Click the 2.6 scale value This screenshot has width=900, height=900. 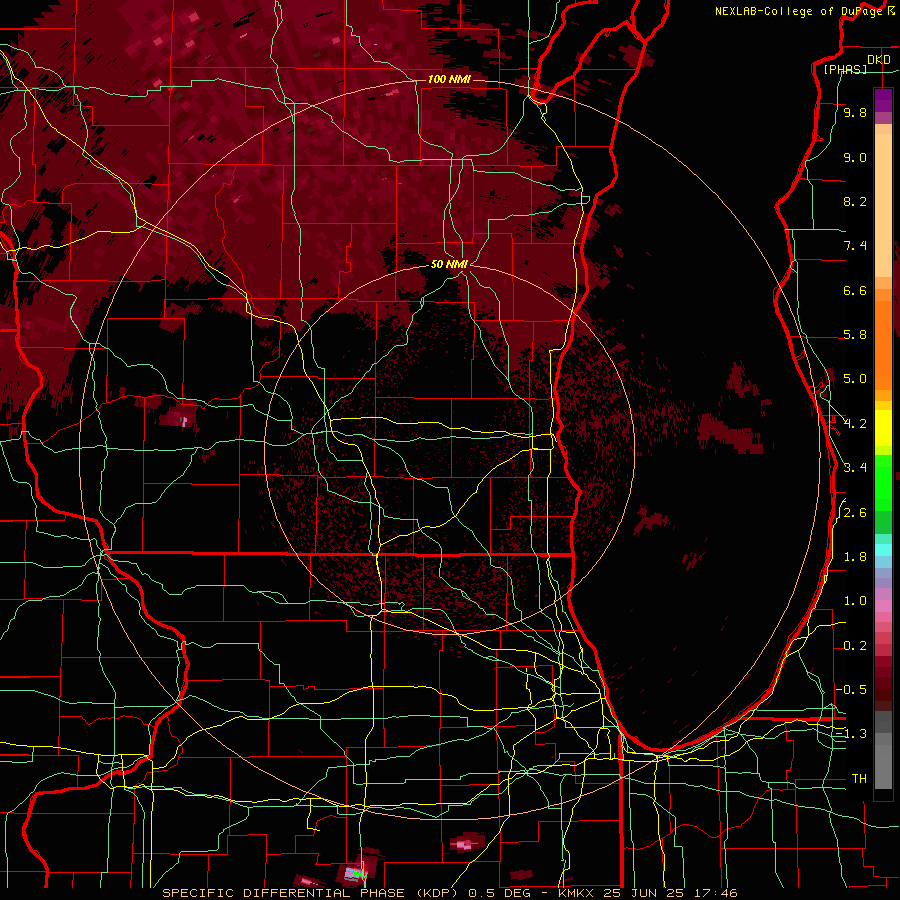[855, 513]
